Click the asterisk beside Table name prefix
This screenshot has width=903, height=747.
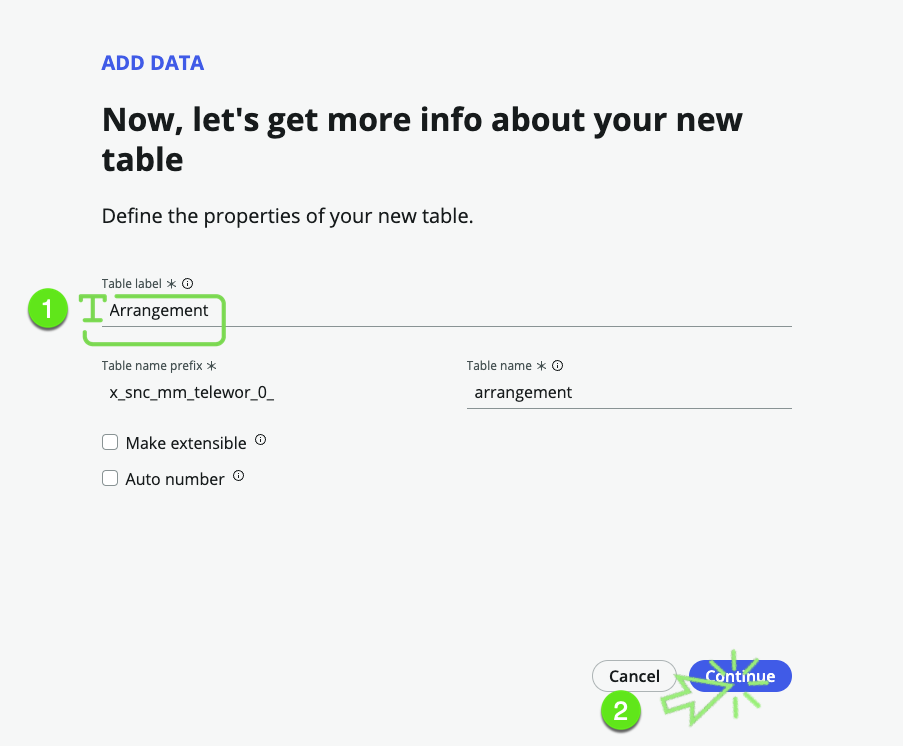pyautogui.click(x=211, y=366)
